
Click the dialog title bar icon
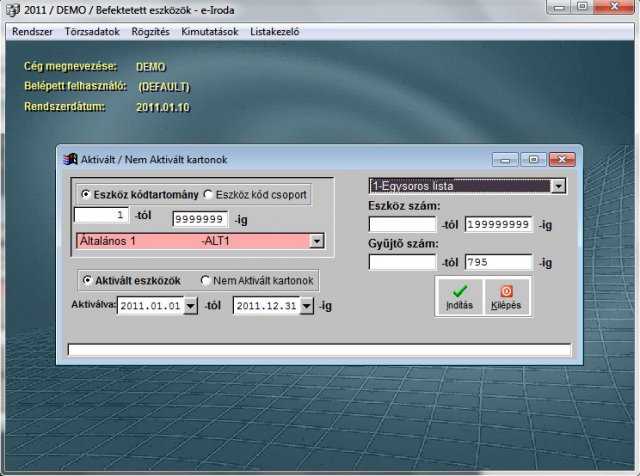pos(69,159)
